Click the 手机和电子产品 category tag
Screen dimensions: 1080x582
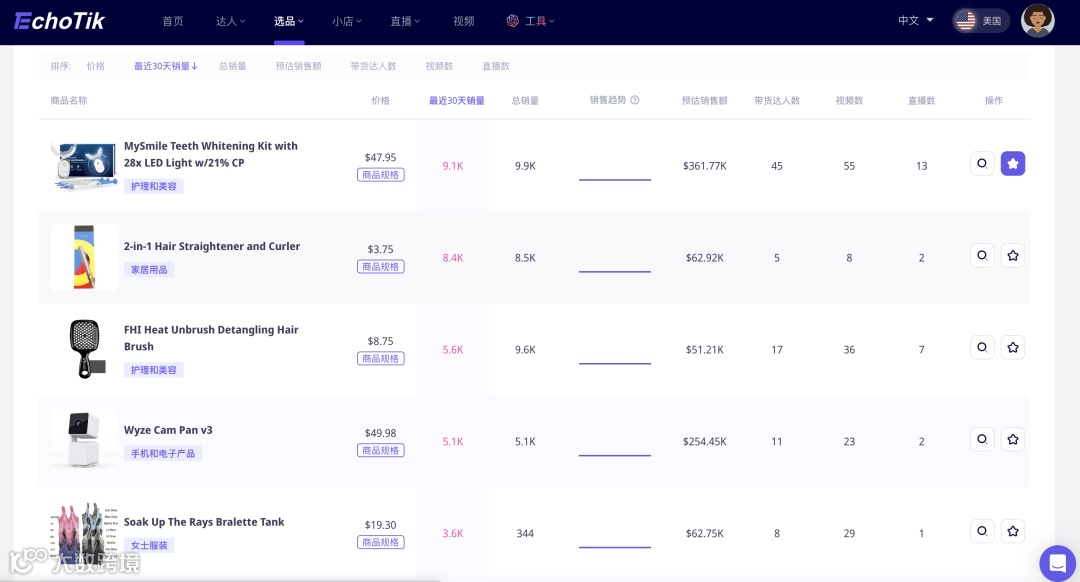163,453
